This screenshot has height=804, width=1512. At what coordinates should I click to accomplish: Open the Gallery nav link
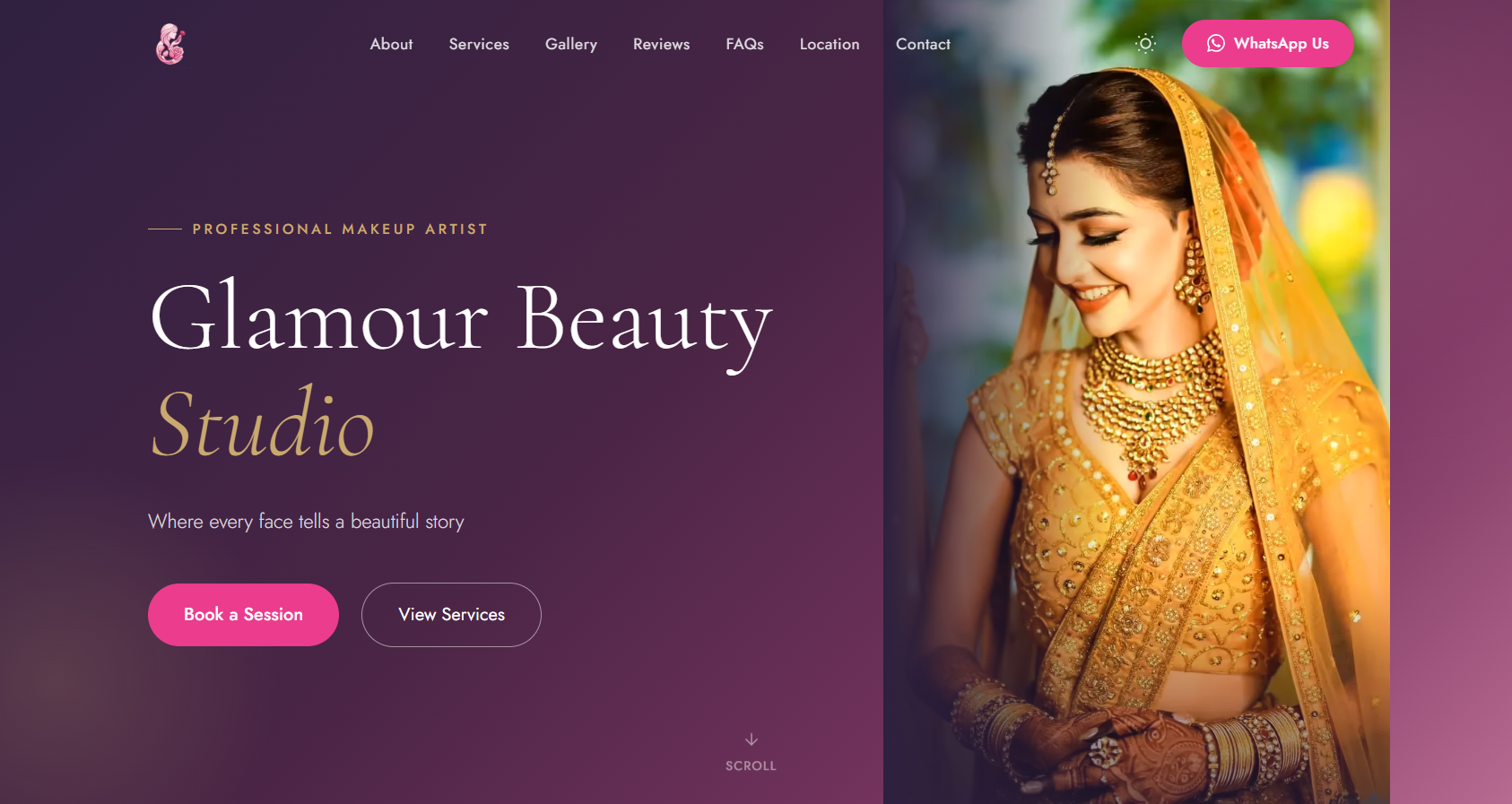click(x=571, y=44)
